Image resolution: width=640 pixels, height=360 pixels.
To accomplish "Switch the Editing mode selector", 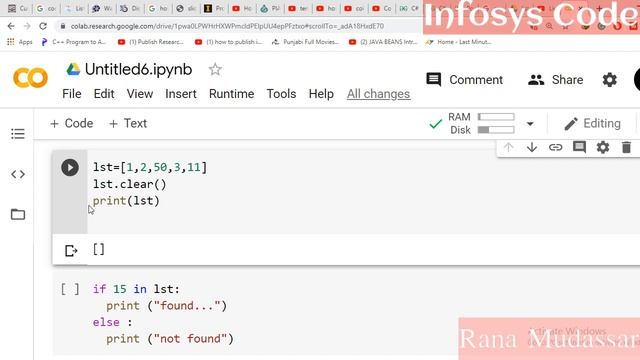I will [x=592, y=124].
